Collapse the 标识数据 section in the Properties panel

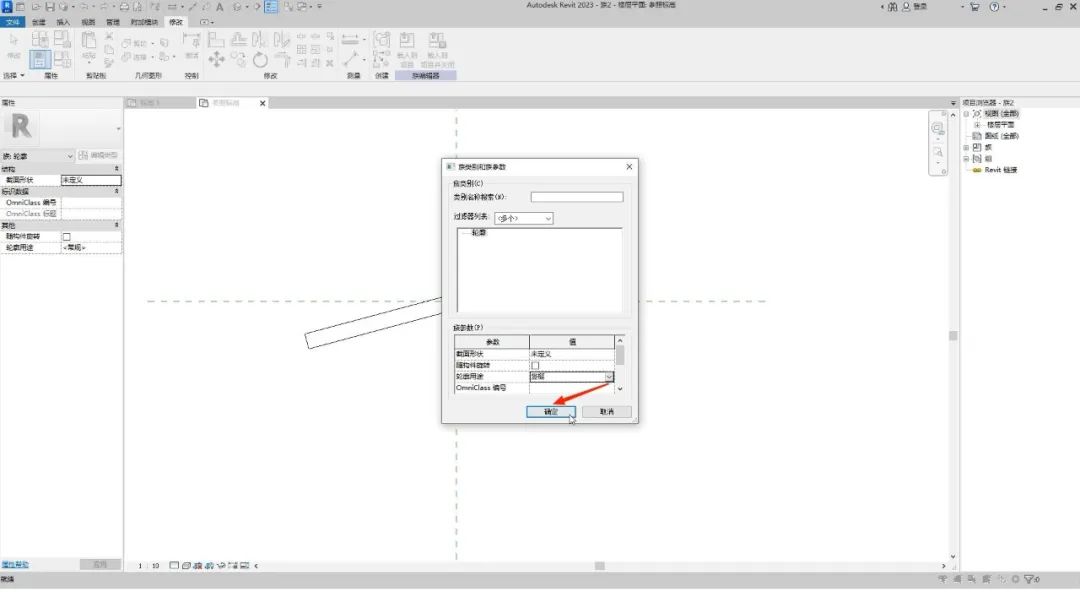[x=116, y=191]
